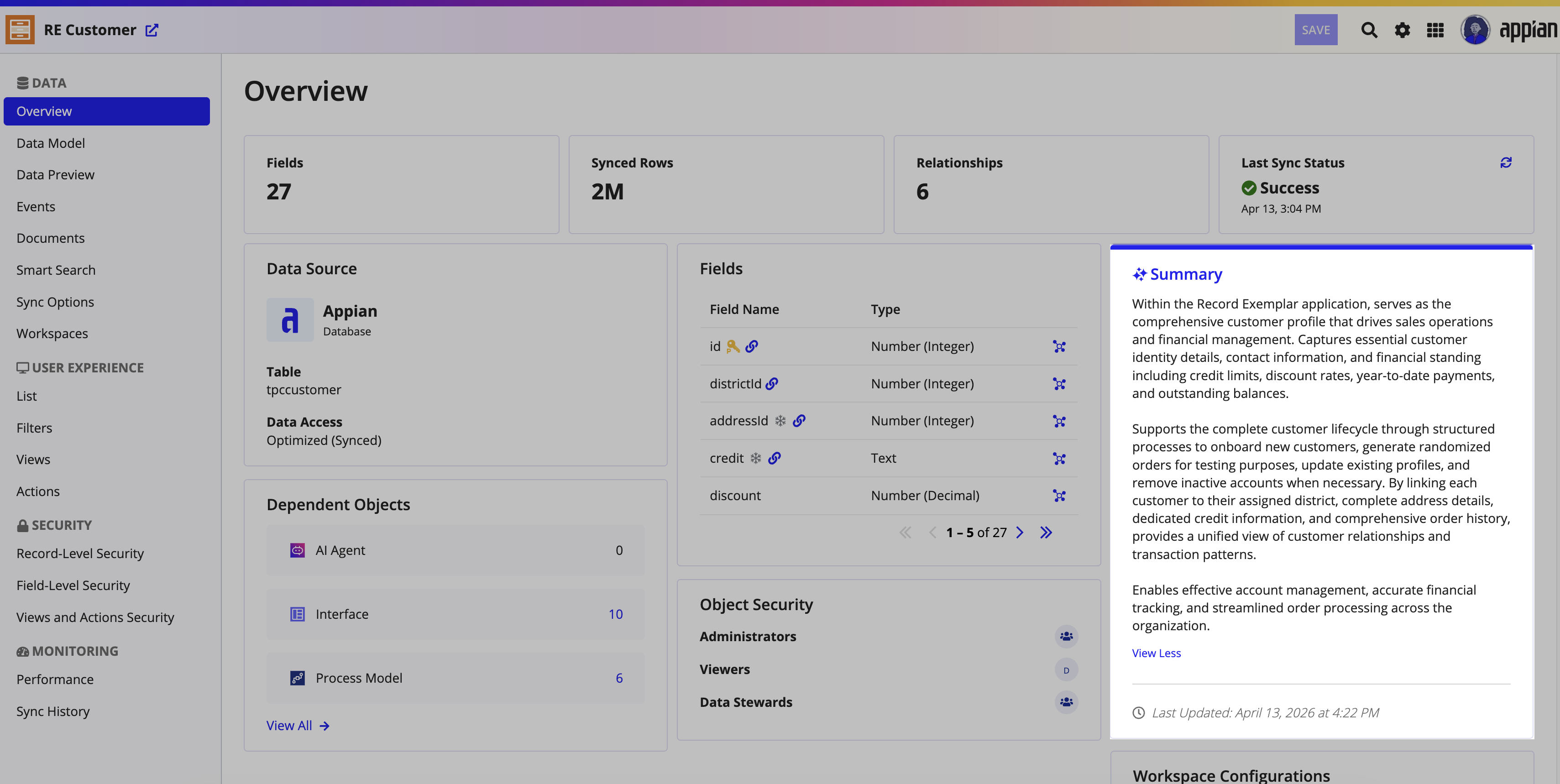
Task: Click the search magnifier icon
Action: pyautogui.click(x=1369, y=30)
